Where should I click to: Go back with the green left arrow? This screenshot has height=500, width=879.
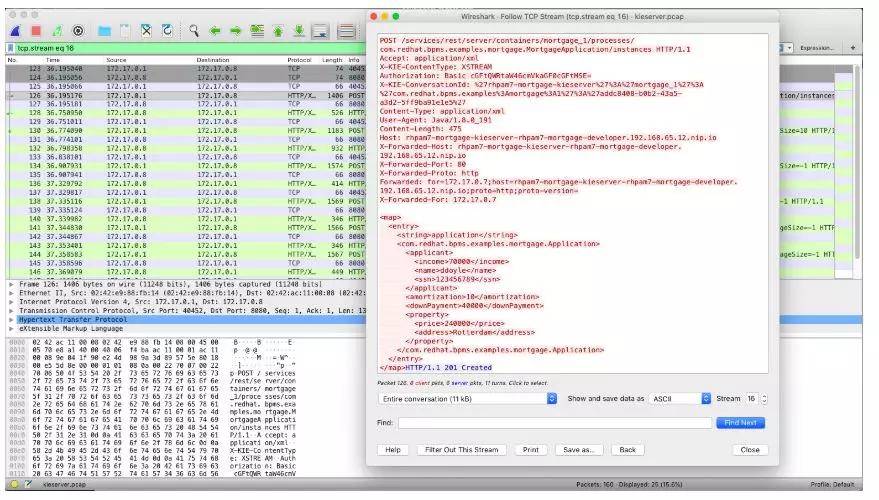(x=215, y=31)
